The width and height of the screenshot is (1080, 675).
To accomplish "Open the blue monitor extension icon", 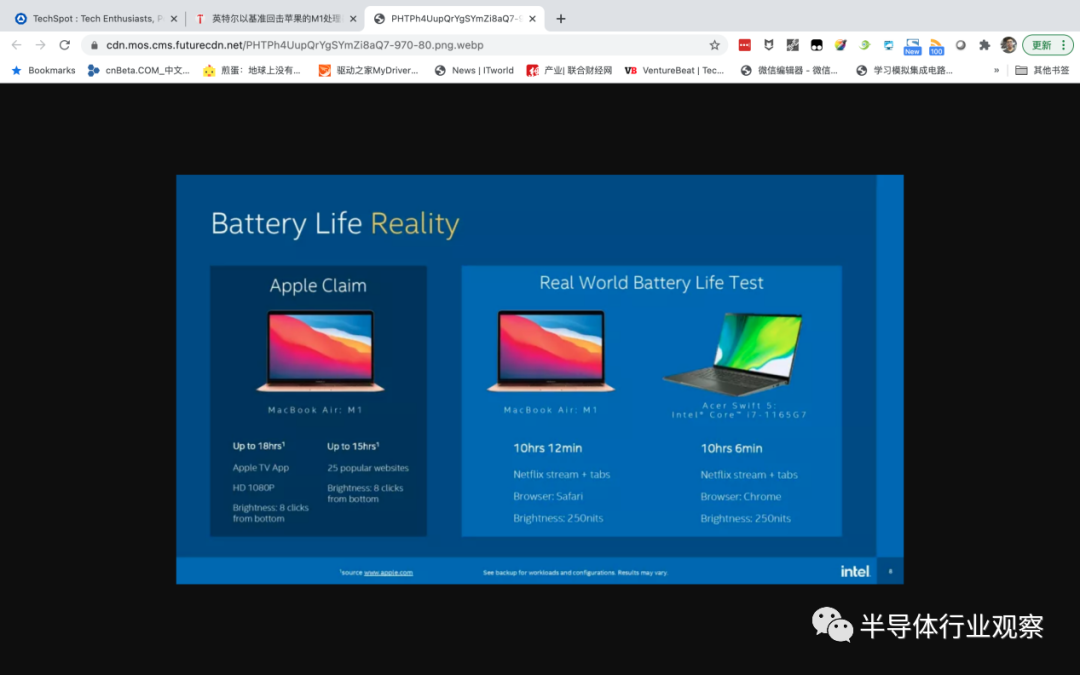I will coord(889,45).
